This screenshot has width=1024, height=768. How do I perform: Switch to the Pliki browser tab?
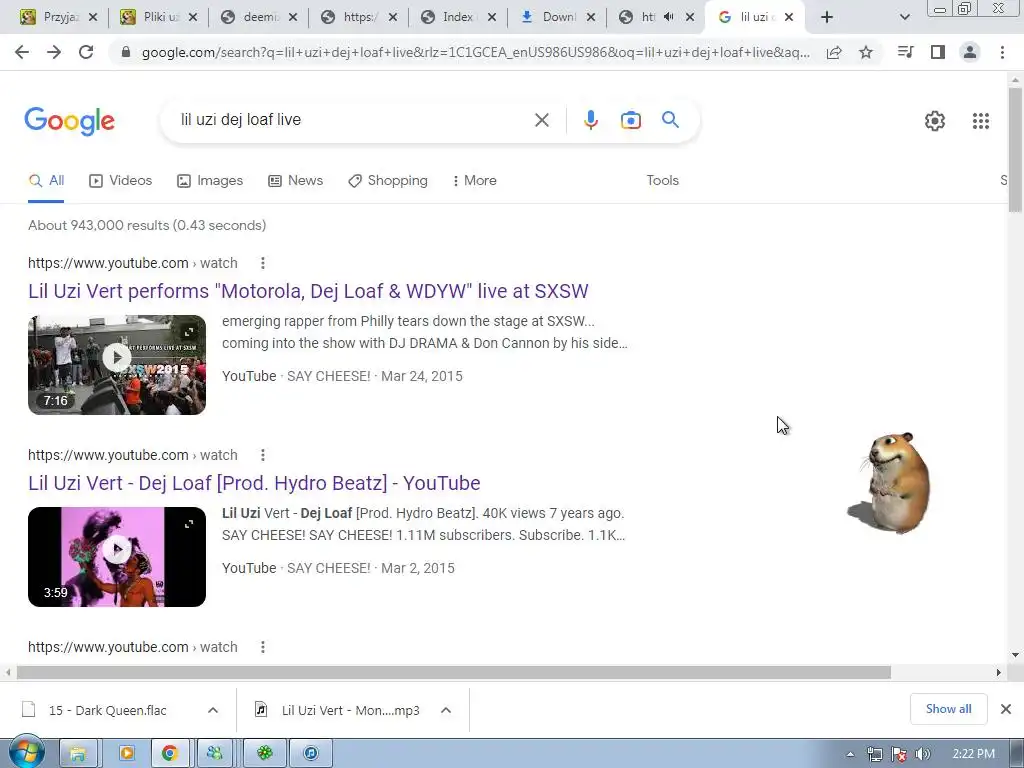[x=160, y=17]
